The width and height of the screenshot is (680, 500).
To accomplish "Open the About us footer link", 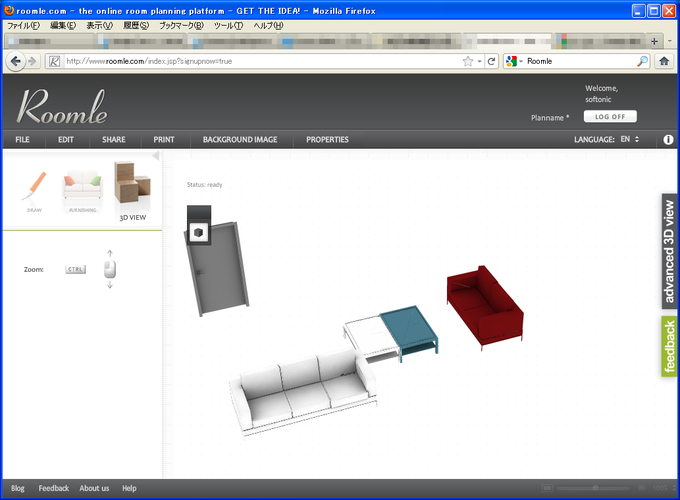I will (x=94, y=488).
